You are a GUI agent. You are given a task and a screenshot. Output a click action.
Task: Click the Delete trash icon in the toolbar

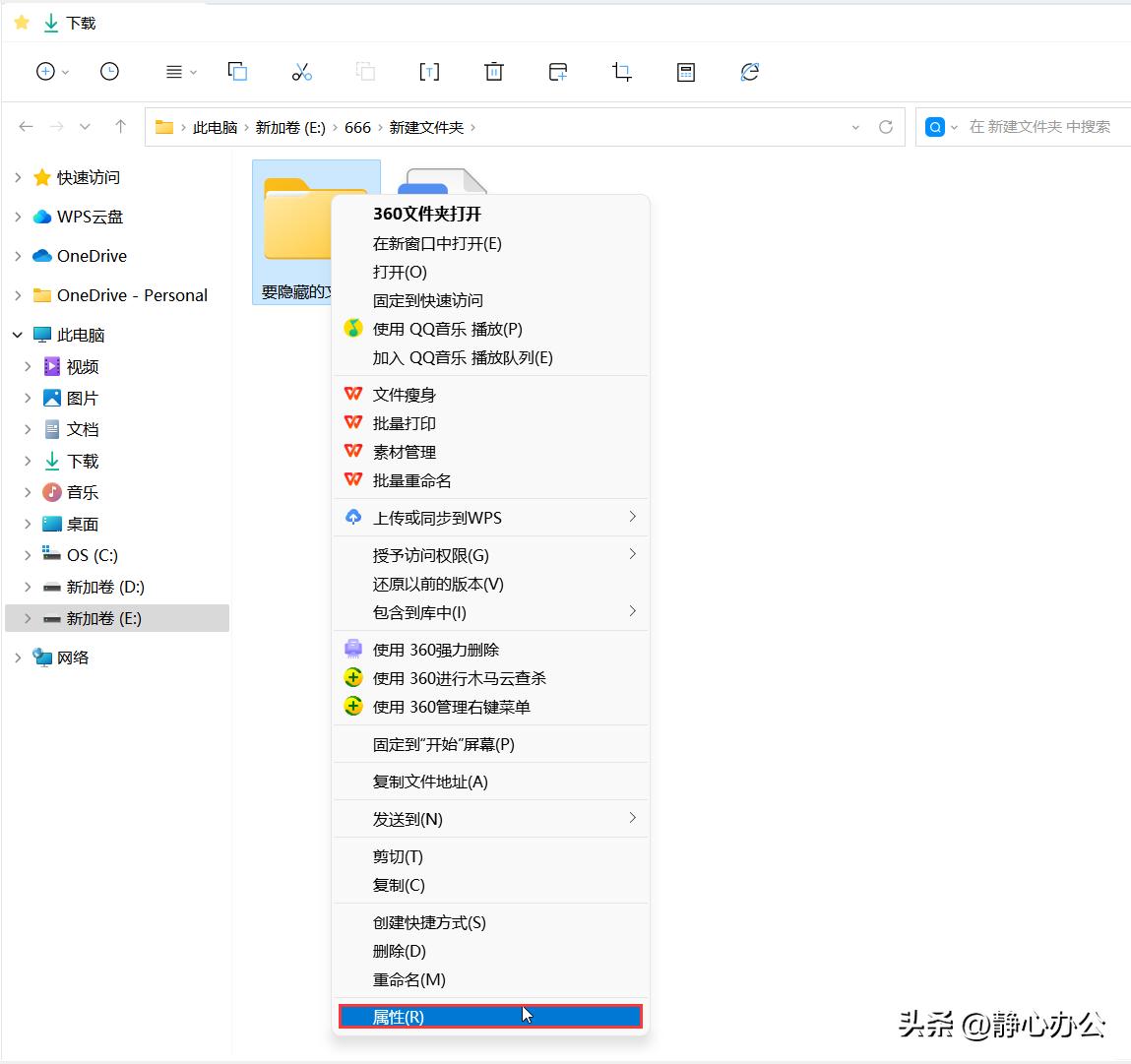493,71
